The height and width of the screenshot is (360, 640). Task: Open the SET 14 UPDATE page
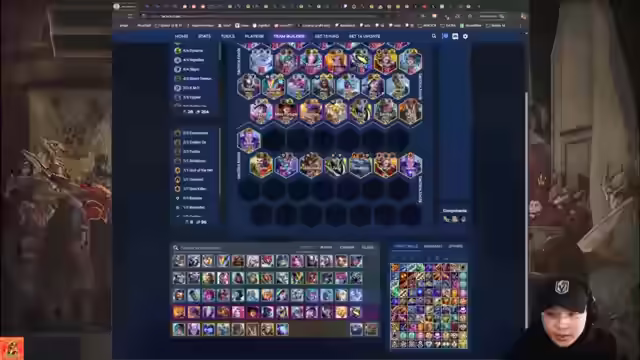(364, 36)
